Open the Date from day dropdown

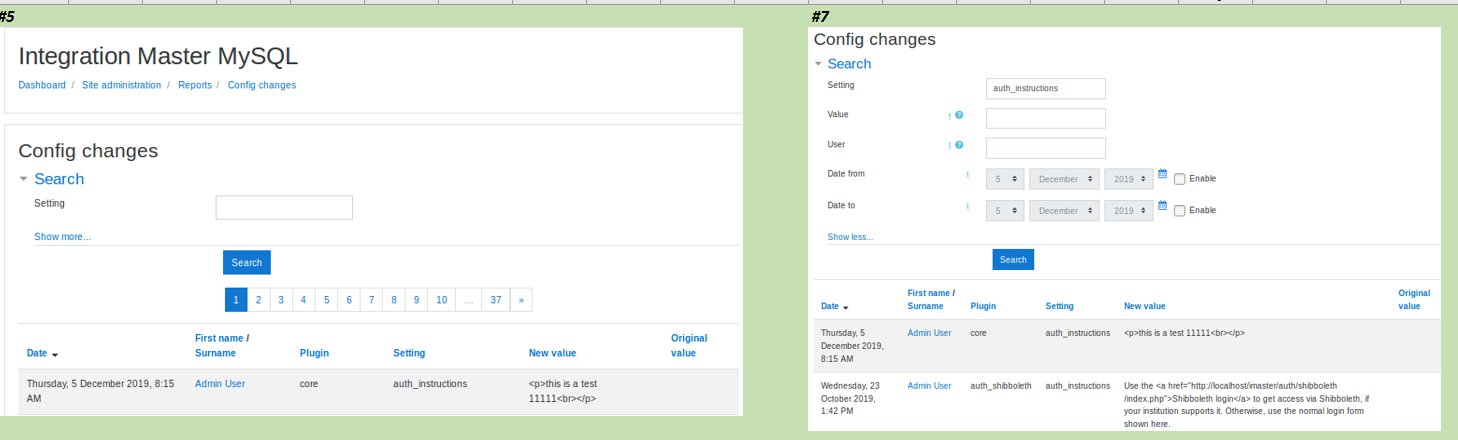coord(1005,179)
